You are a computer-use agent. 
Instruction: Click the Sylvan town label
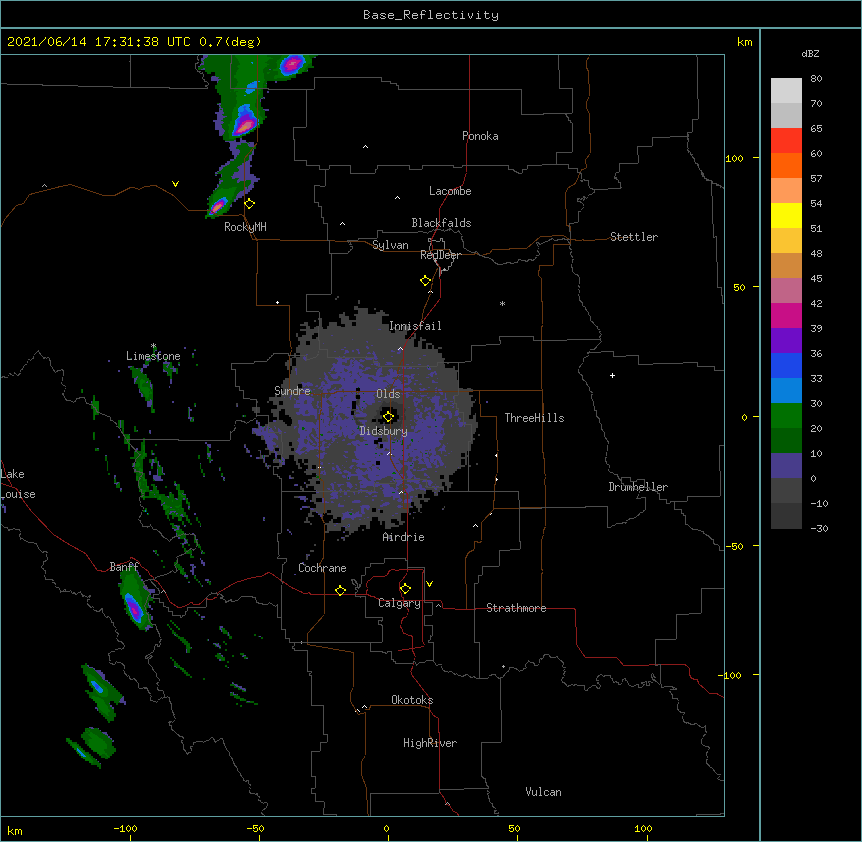pos(390,245)
